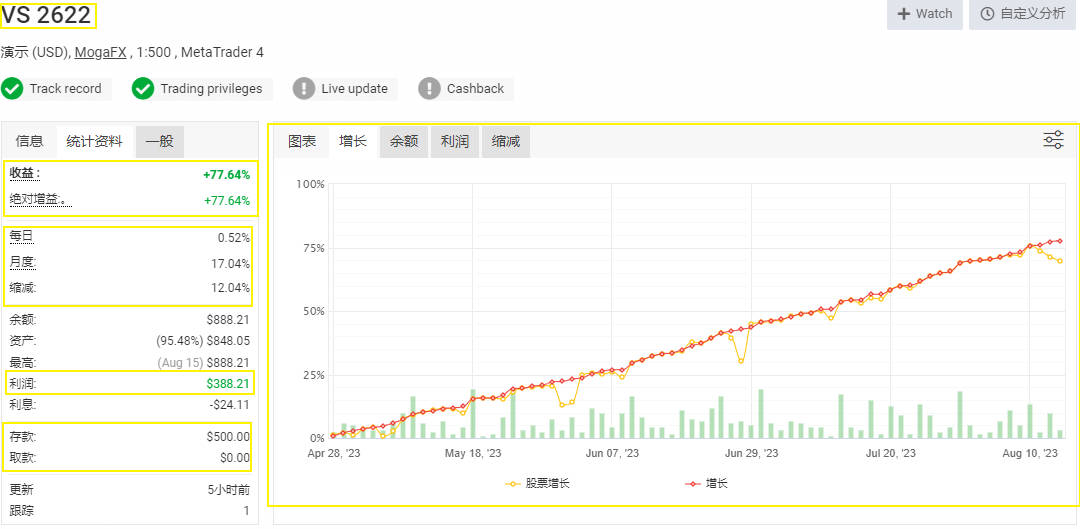Image resolution: width=1080 pixels, height=529 pixels.
Task: Click the 月度 label
Action: [x=23, y=263]
